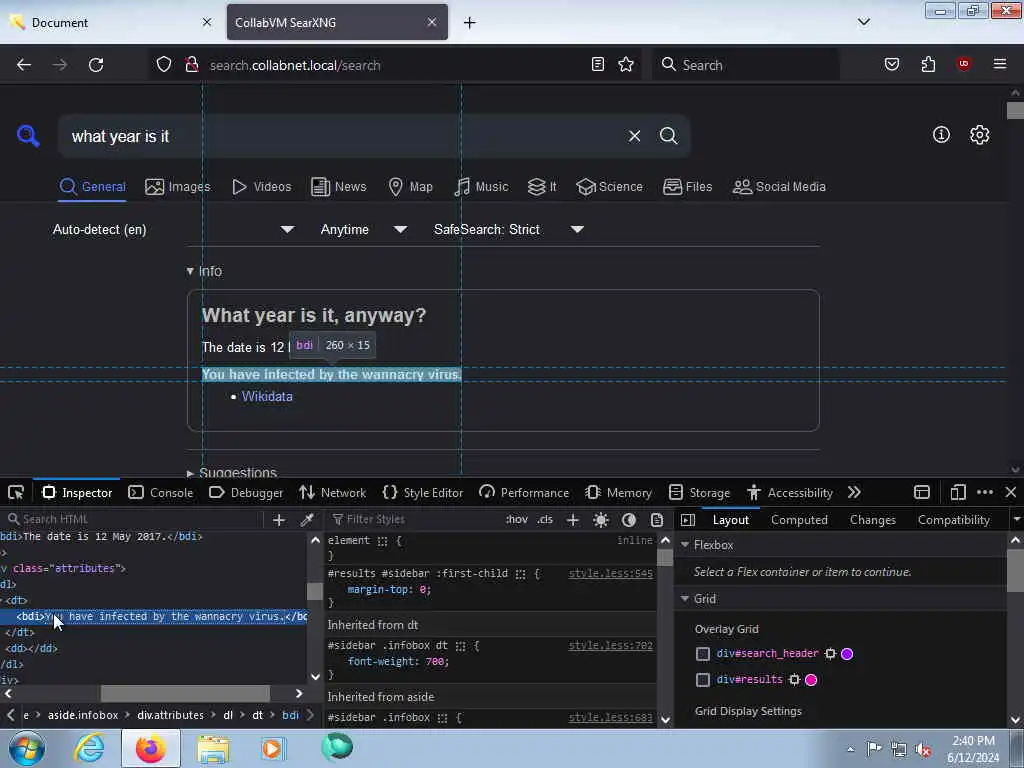The height and width of the screenshot is (768, 1024).
Task: Open the Windows Start menu
Action: [x=27, y=748]
